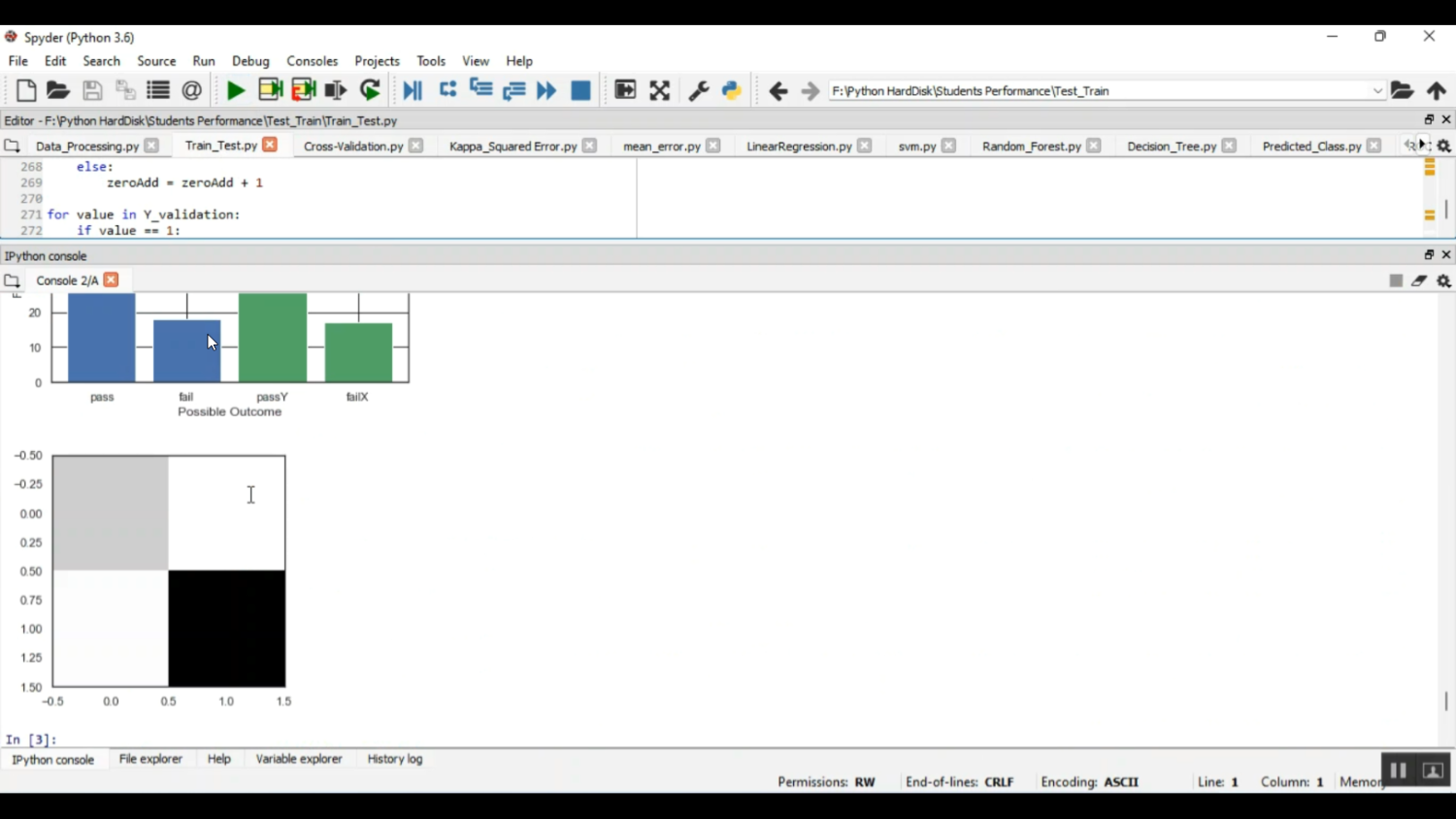Close the Kappa_Squared Error.py tab

click(590, 145)
